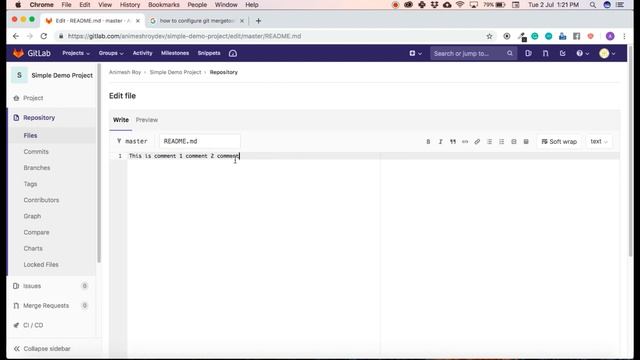The height and width of the screenshot is (360, 640).
Task: Open Tags under Repository
Action: (x=30, y=184)
